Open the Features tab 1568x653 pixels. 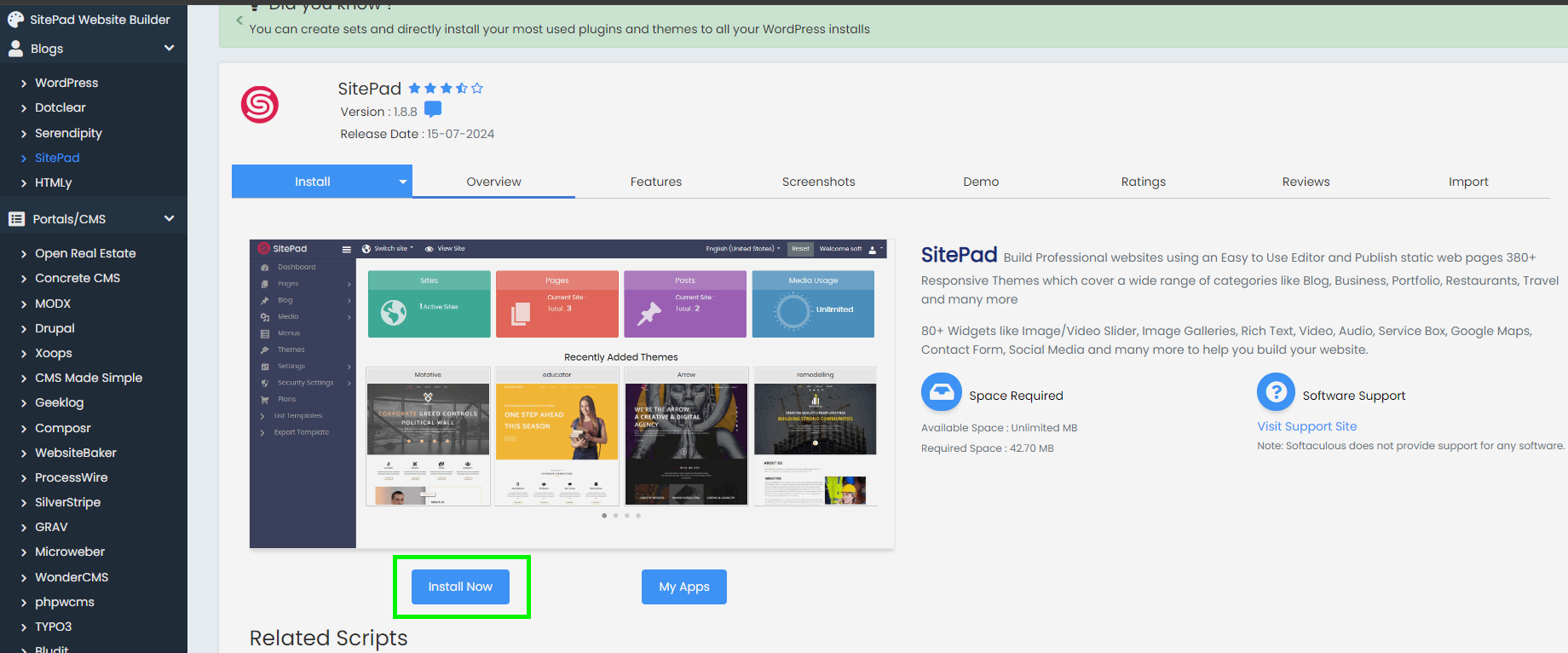click(656, 182)
